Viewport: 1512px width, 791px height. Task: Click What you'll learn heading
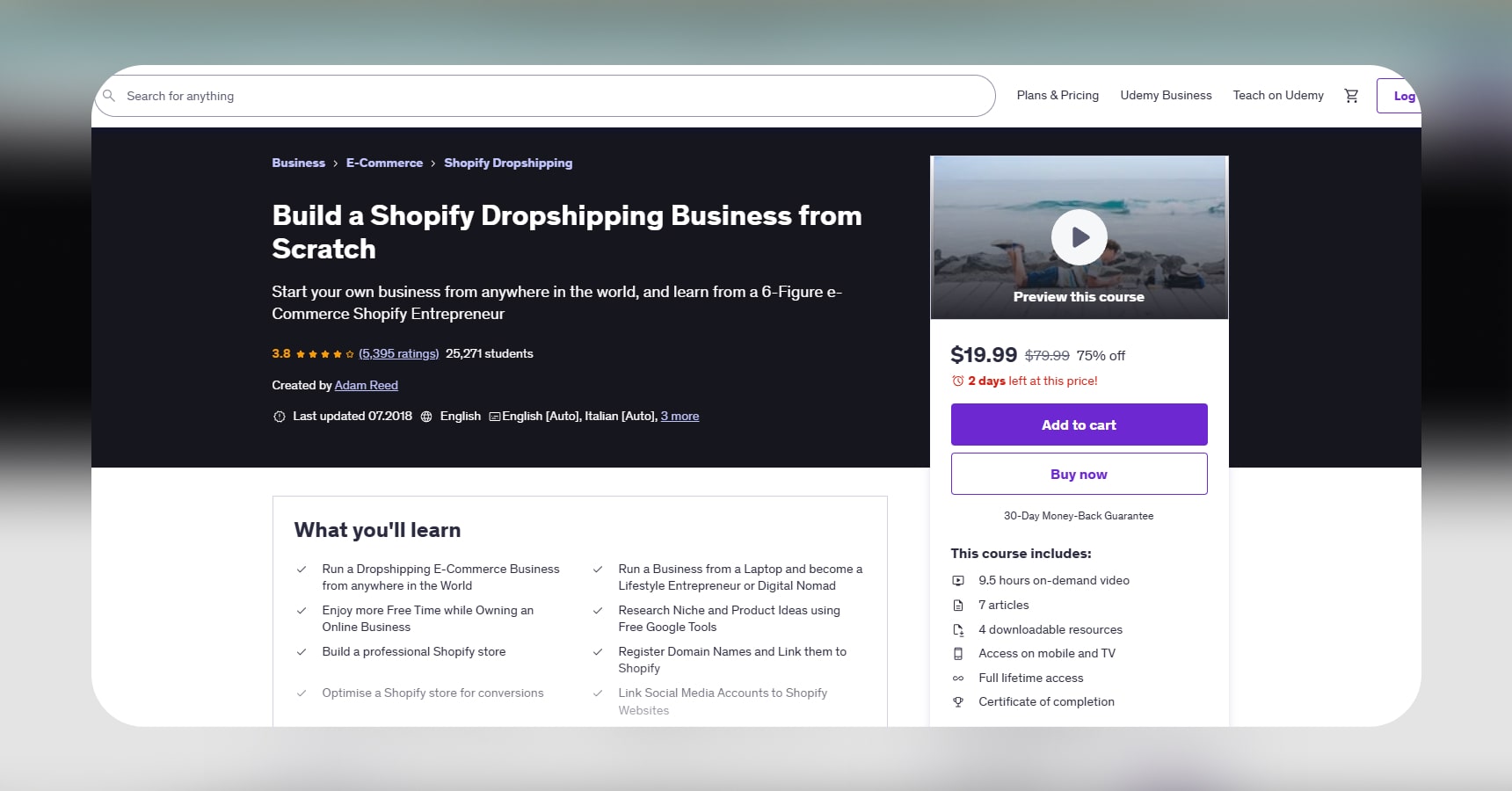pyautogui.click(x=377, y=530)
